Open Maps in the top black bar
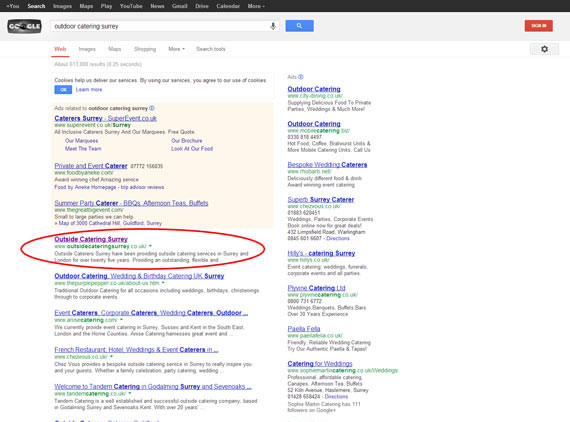570x422 pixels. [86, 6]
